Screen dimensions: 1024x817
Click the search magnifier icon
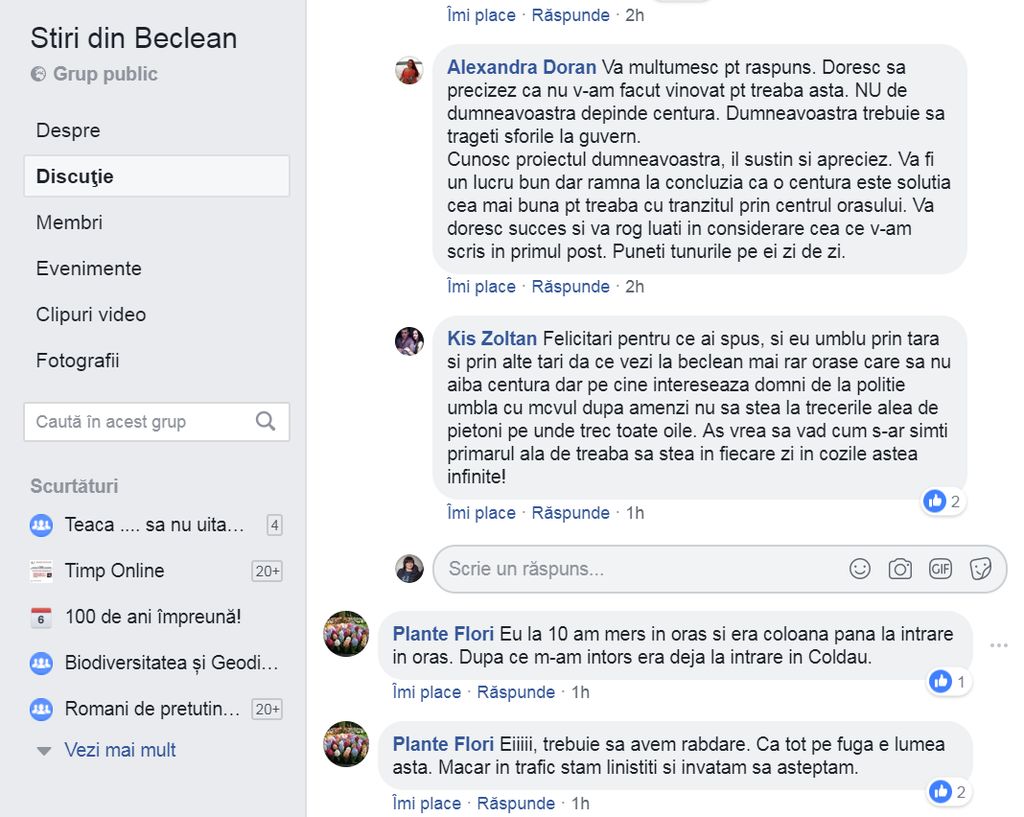tap(265, 421)
